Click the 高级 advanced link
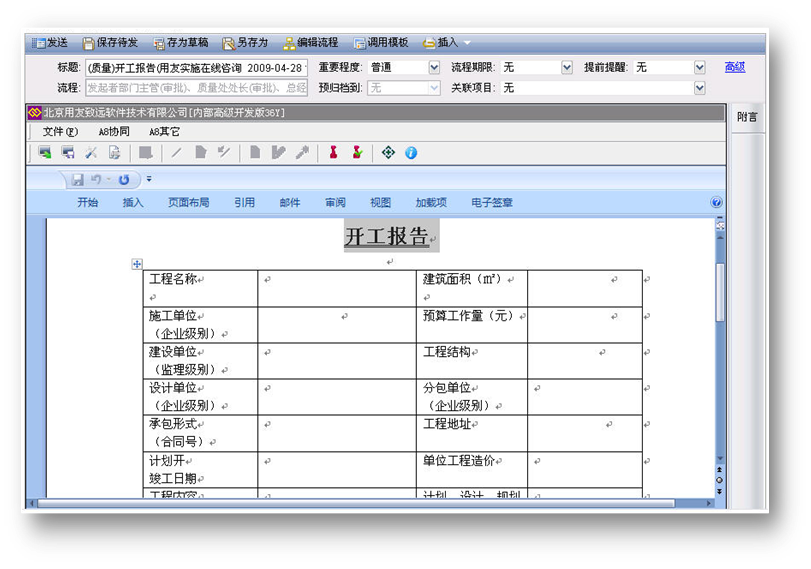 [x=735, y=67]
